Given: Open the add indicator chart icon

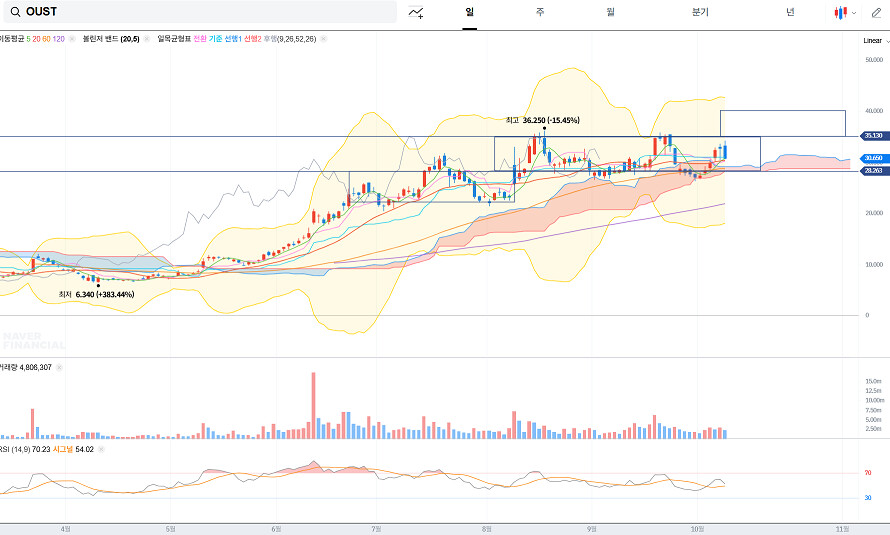Looking at the screenshot, I should click(x=416, y=12).
